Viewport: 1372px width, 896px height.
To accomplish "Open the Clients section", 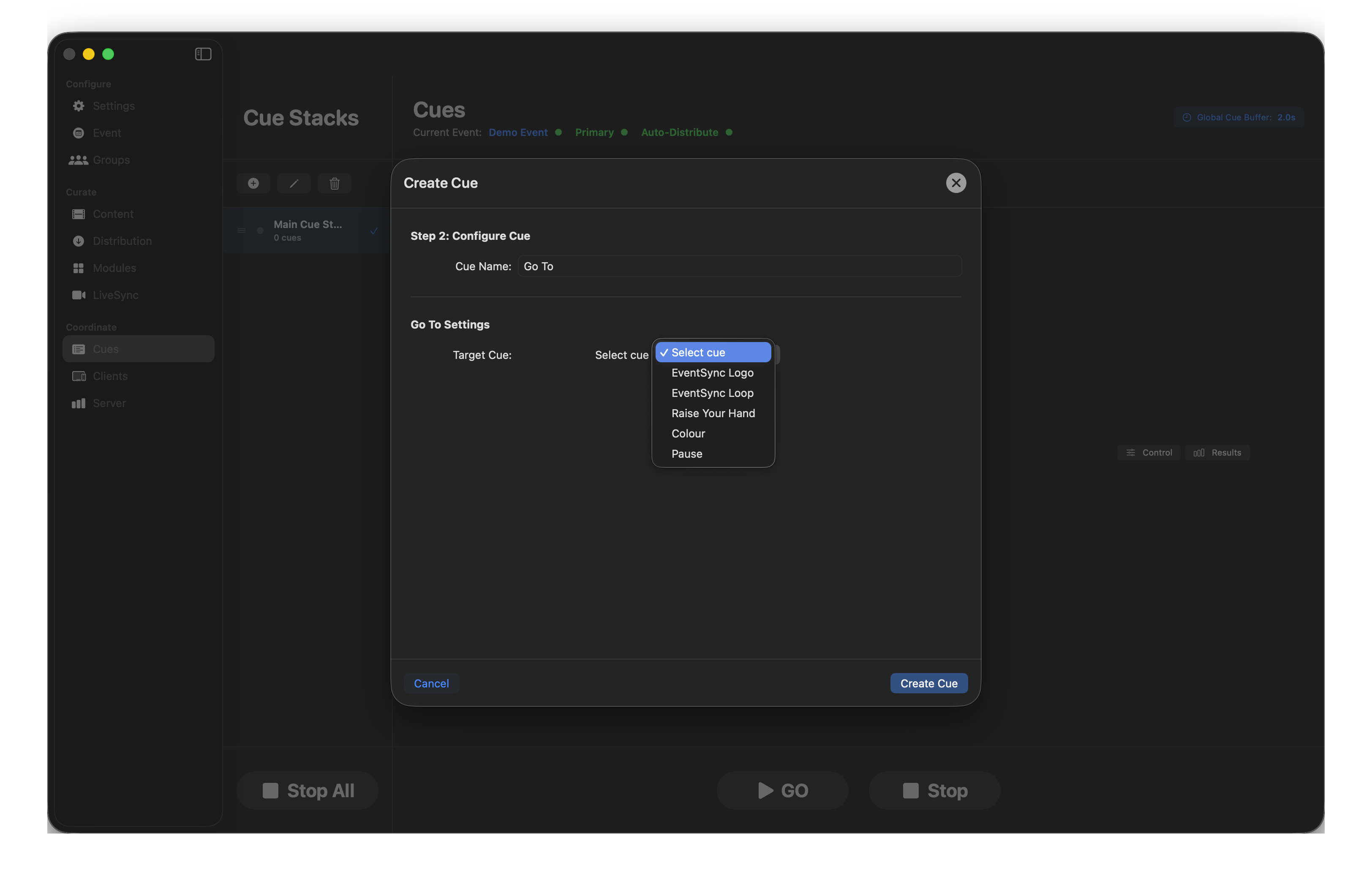I will [139, 376].
